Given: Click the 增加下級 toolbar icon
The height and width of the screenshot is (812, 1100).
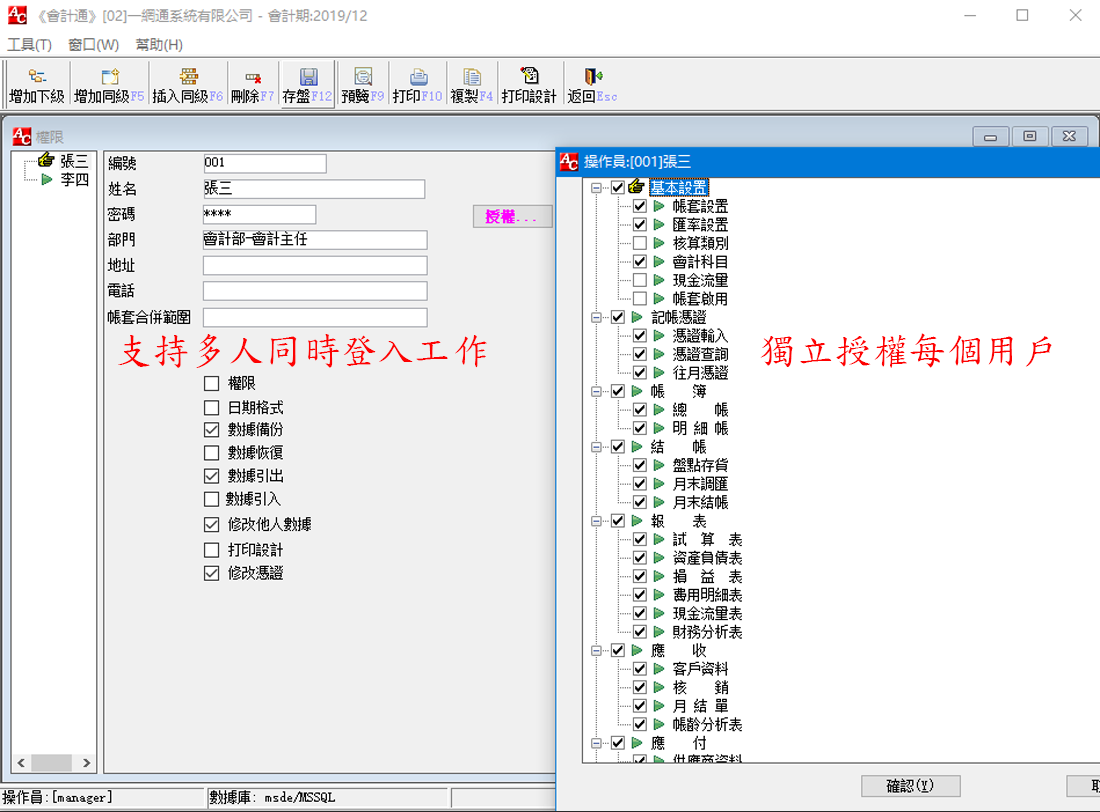Looking at the screenshot, I should click(x=36, y=84).
